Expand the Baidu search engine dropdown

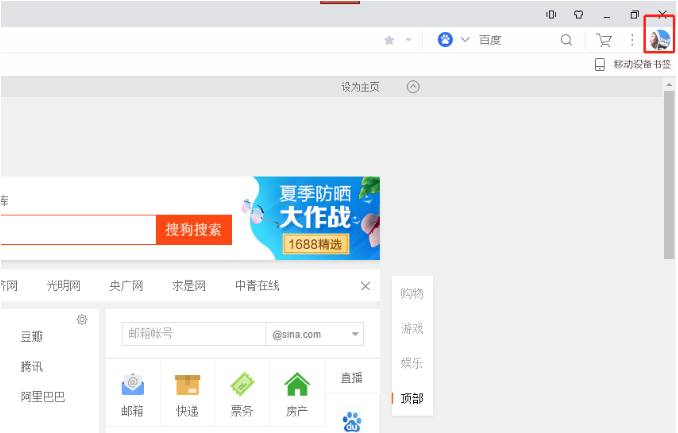click(x=465, y=40)
